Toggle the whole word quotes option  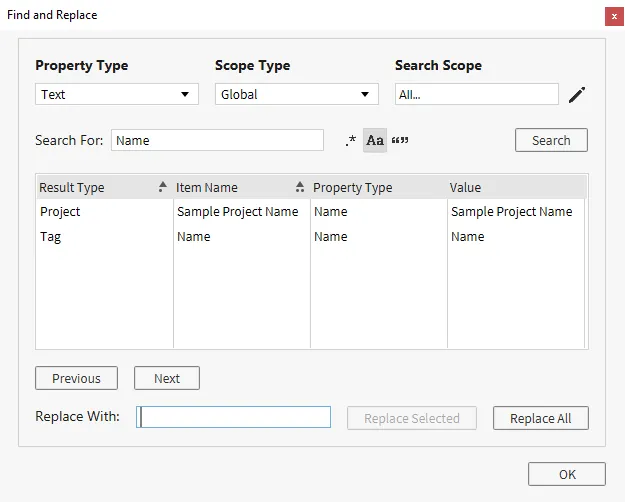point(400,141)
